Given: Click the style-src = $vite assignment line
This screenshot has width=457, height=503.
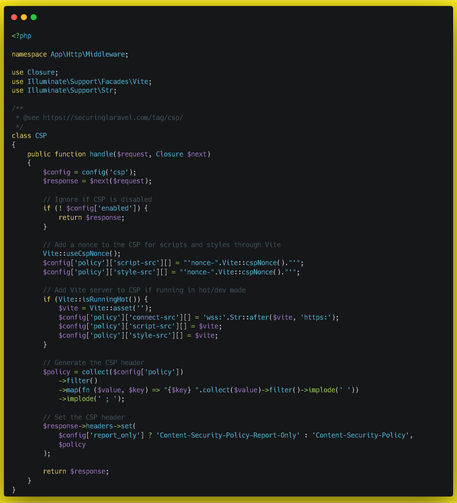Looking at the screenshot, I should click(x=138, y=336).
